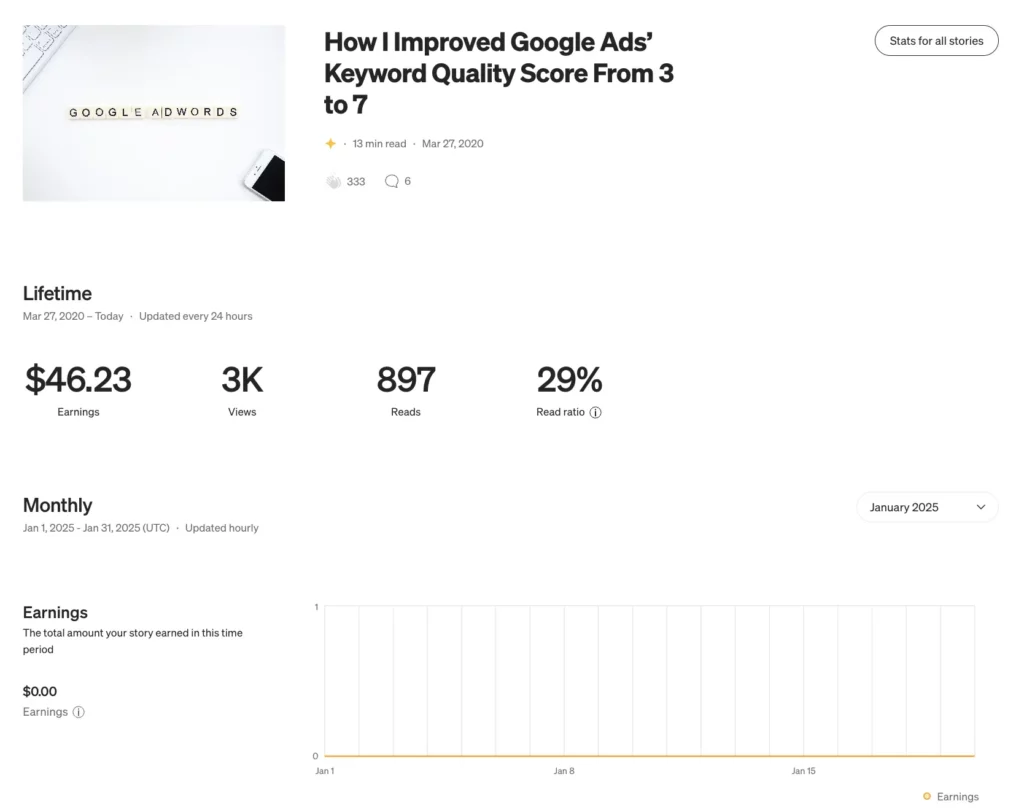Click Earnings legend dot below chart
1024x809 pixels.
tap(927, 797)
